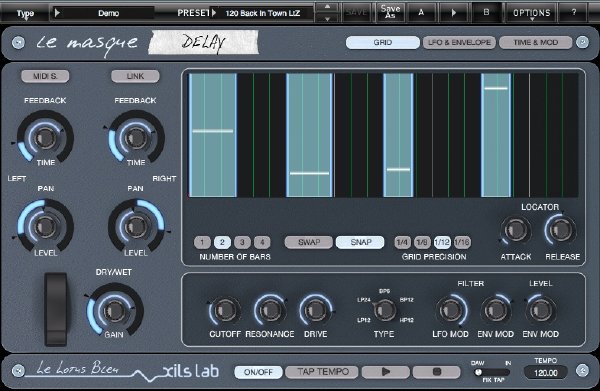Click the TAP TEMPO button
Viewport: 600px width, 391px height.
point(322,372)
